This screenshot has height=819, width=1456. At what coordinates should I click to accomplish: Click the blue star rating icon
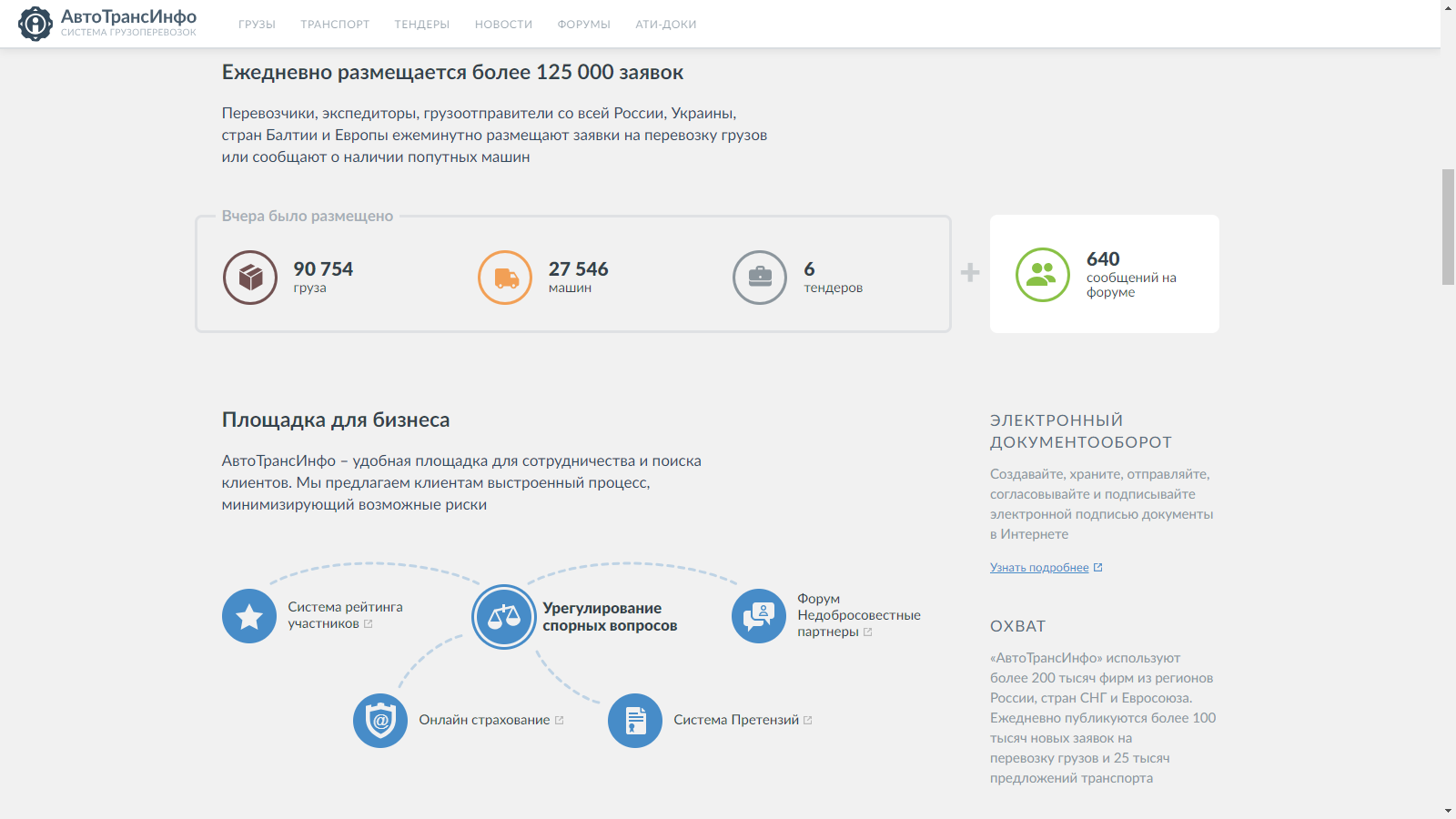coord(249,616)
